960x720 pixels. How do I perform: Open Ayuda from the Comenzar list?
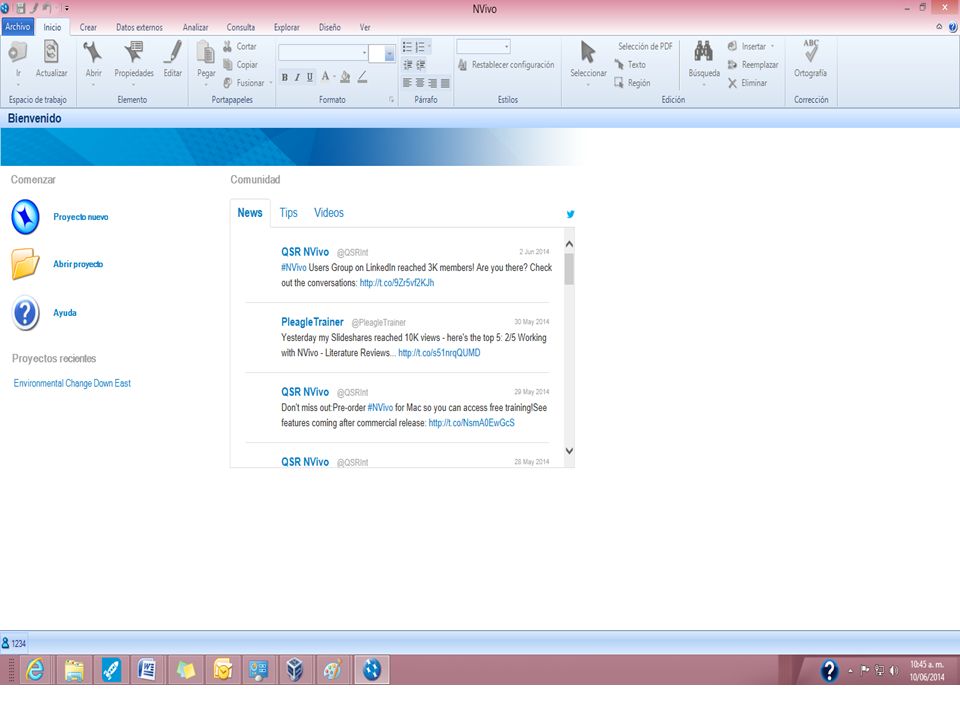click(65, 313)
